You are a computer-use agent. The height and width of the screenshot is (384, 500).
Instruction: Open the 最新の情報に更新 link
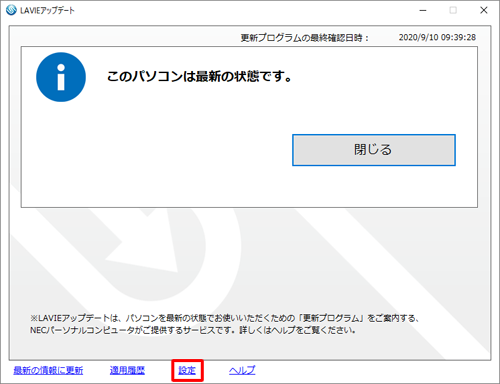point(48,370)
